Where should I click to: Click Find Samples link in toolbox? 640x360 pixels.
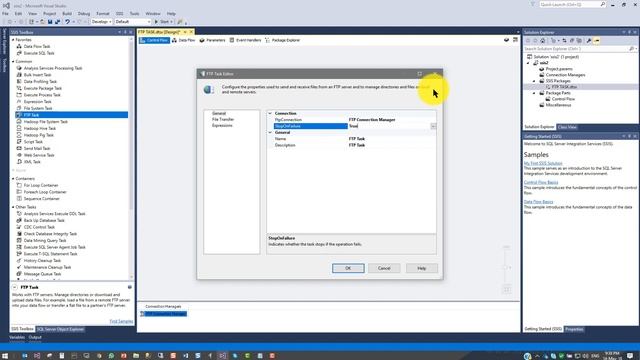coord(121,321)
